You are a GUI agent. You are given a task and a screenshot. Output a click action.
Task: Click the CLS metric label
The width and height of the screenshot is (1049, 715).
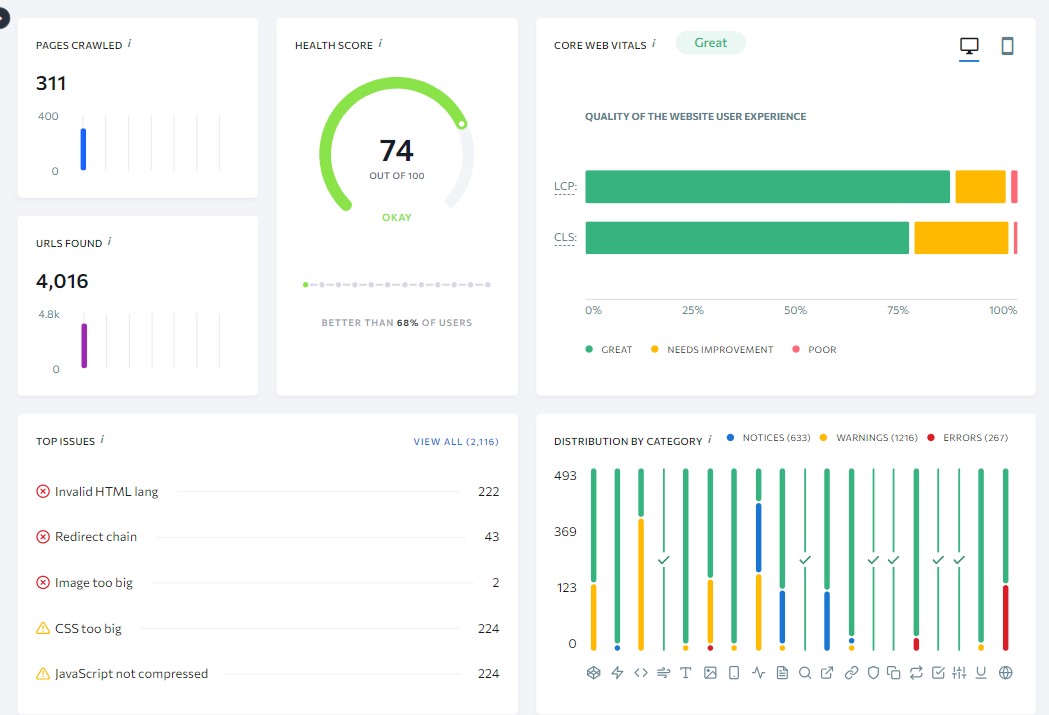(565, 237)
